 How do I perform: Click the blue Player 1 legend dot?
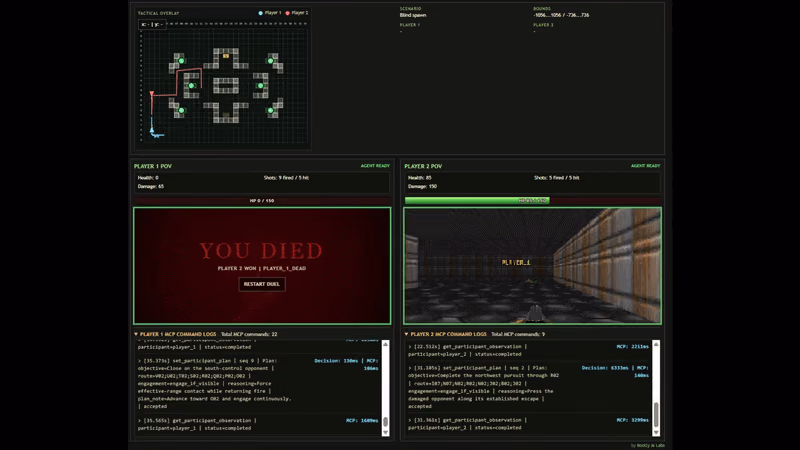click(x=261, y=13)
